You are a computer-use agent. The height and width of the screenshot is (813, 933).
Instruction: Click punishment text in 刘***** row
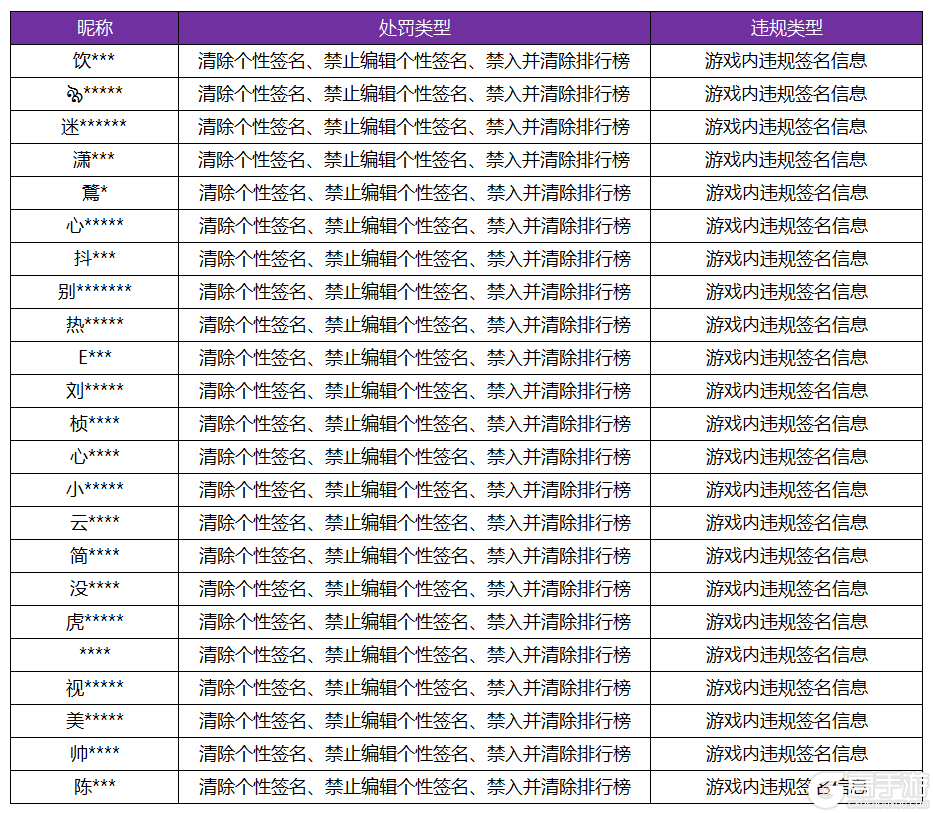coord(414,391)
